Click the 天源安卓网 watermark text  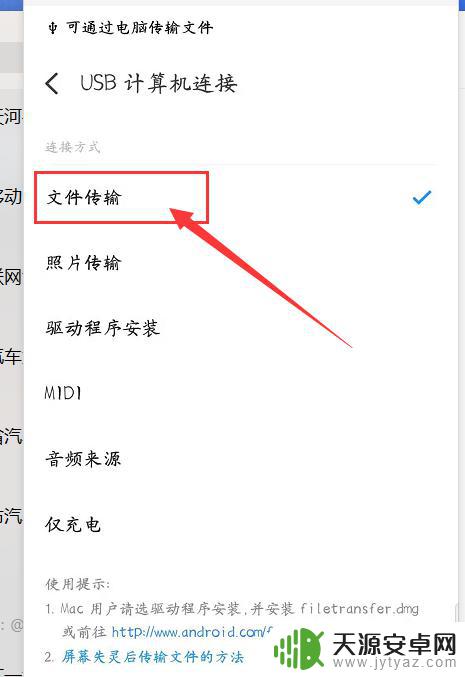(394, 645)
